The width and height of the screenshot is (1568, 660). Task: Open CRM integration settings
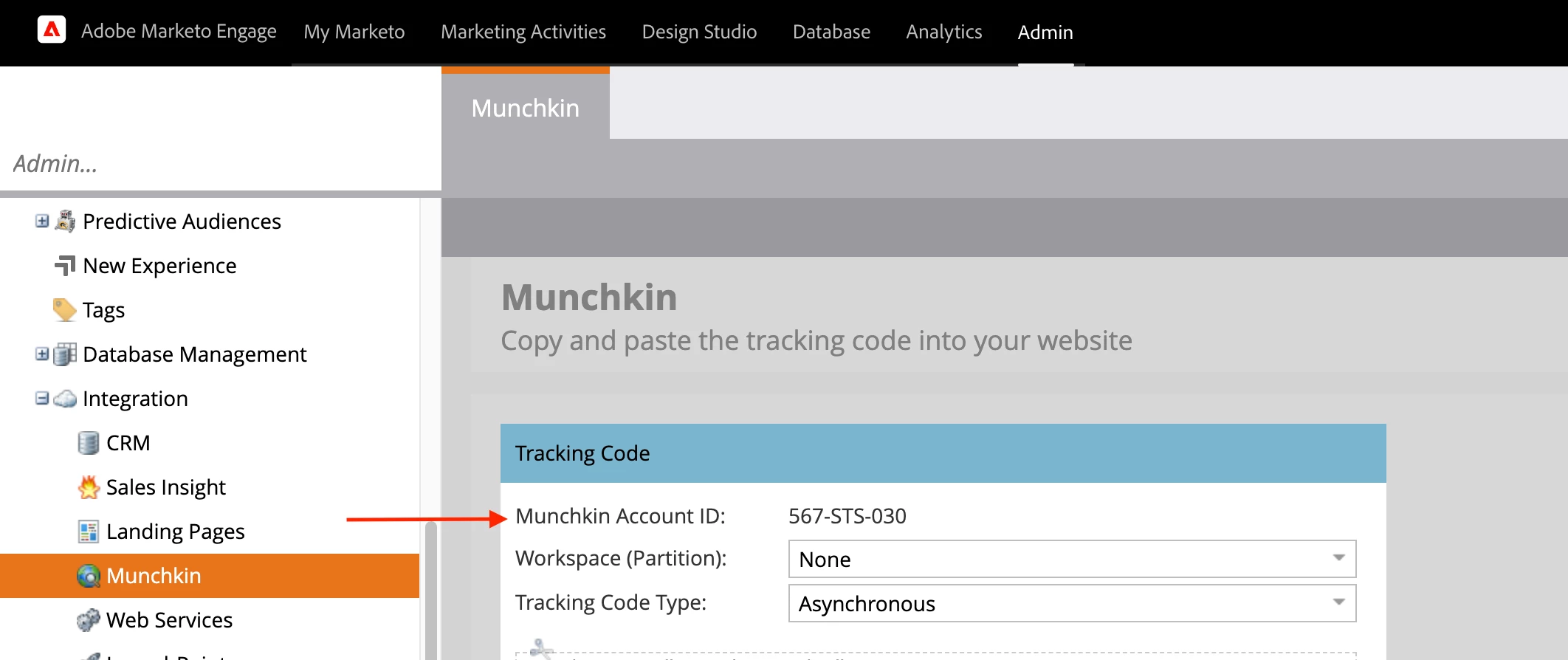128,443
